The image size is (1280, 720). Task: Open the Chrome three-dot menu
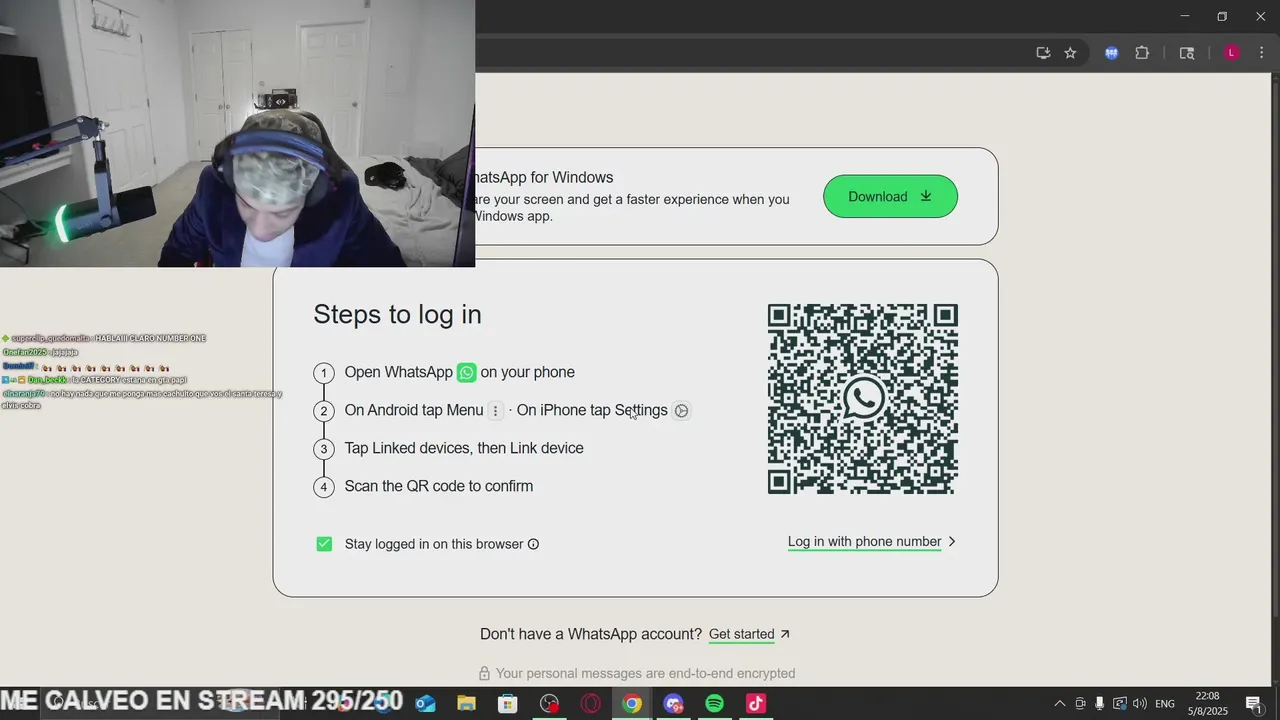[1261, 53]
